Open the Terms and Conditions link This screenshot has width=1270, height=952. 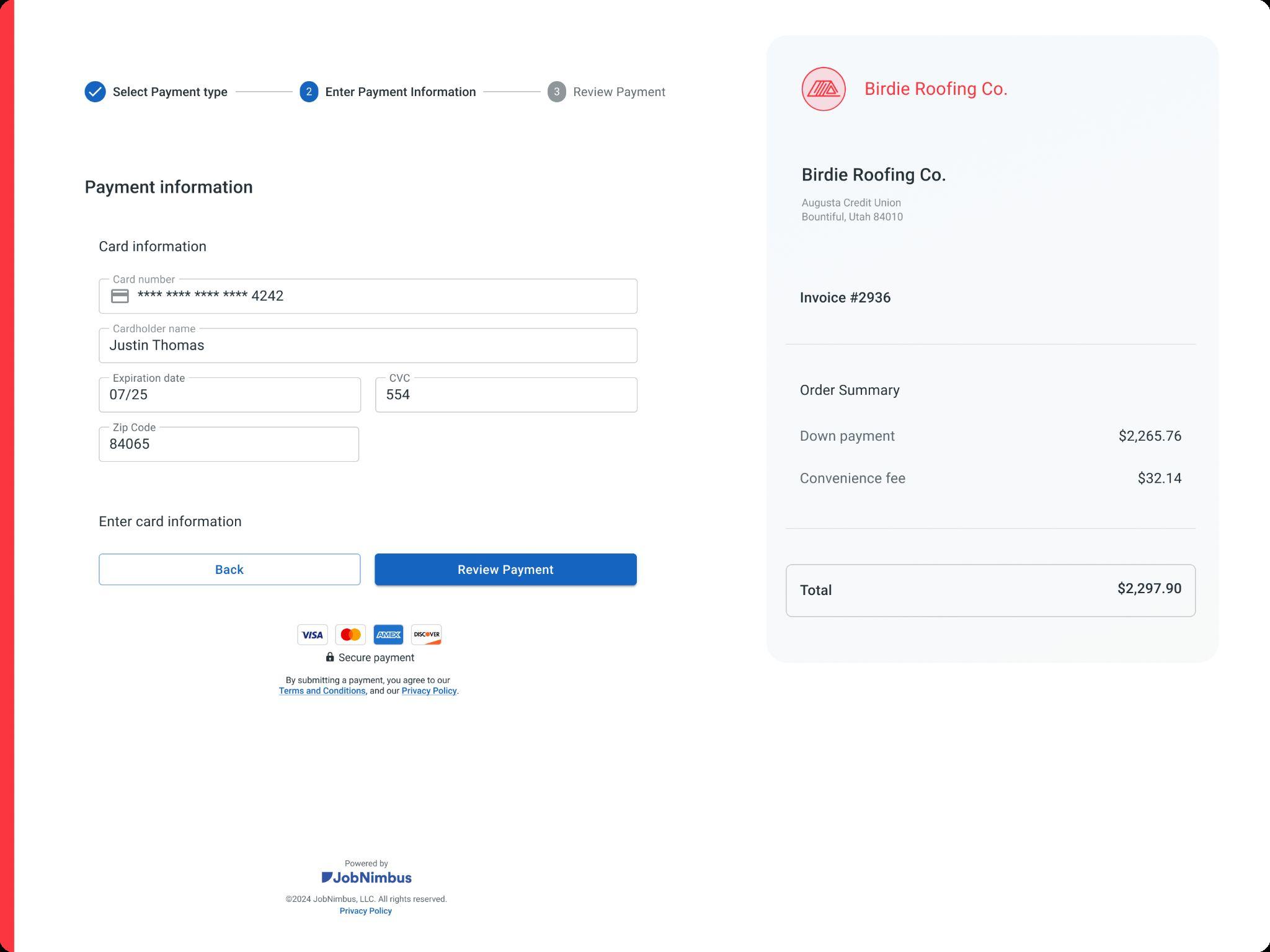(322, 691)
